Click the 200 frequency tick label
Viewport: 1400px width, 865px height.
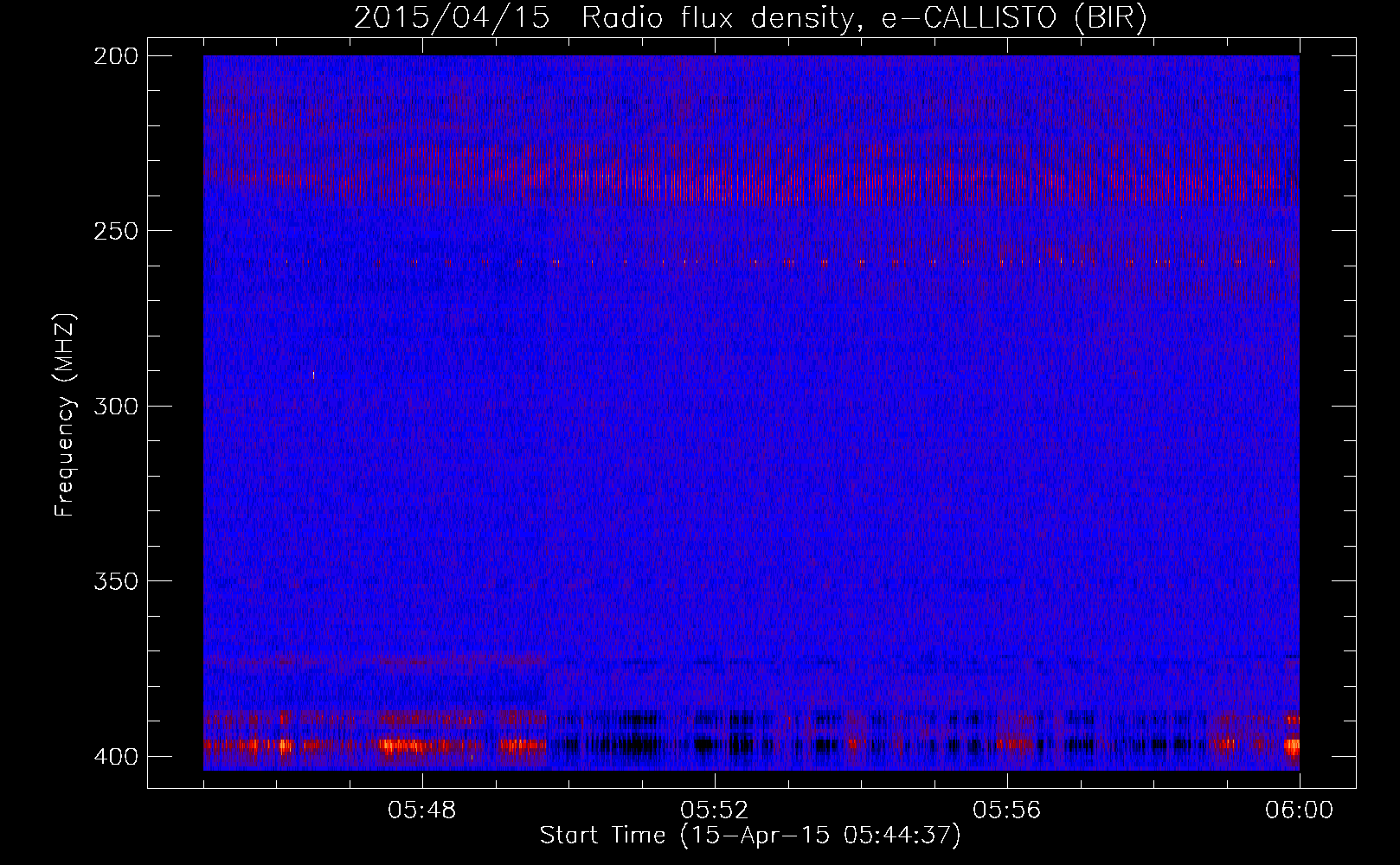pos(115,56)
